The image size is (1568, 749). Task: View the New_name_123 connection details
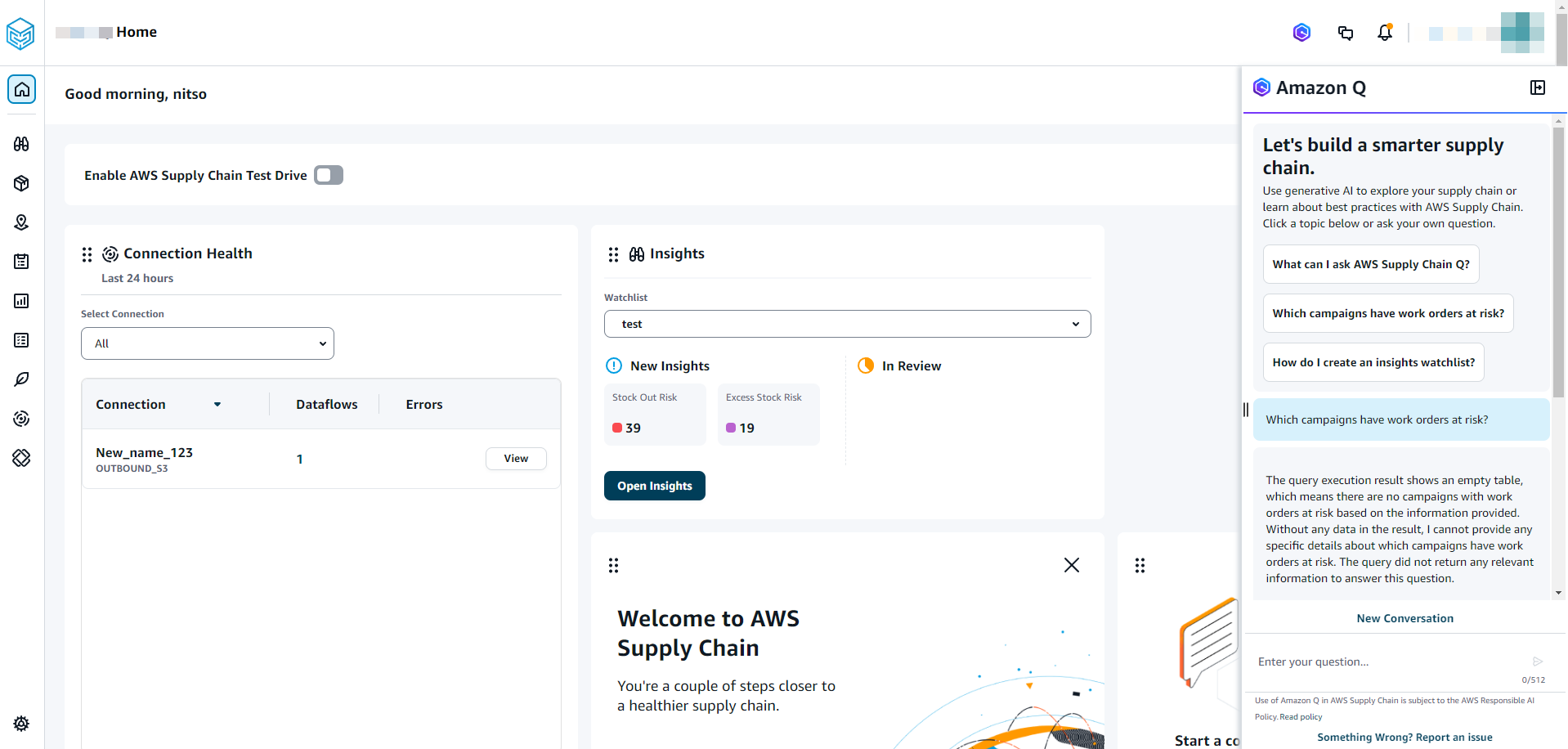pyautogui.click(x=515, y=458)
